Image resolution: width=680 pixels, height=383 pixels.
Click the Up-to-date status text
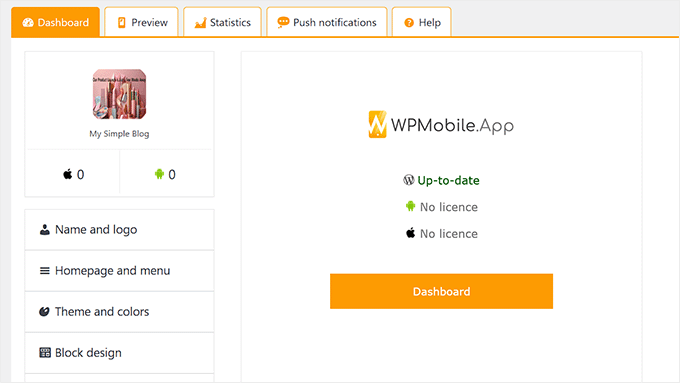[448, 180]
